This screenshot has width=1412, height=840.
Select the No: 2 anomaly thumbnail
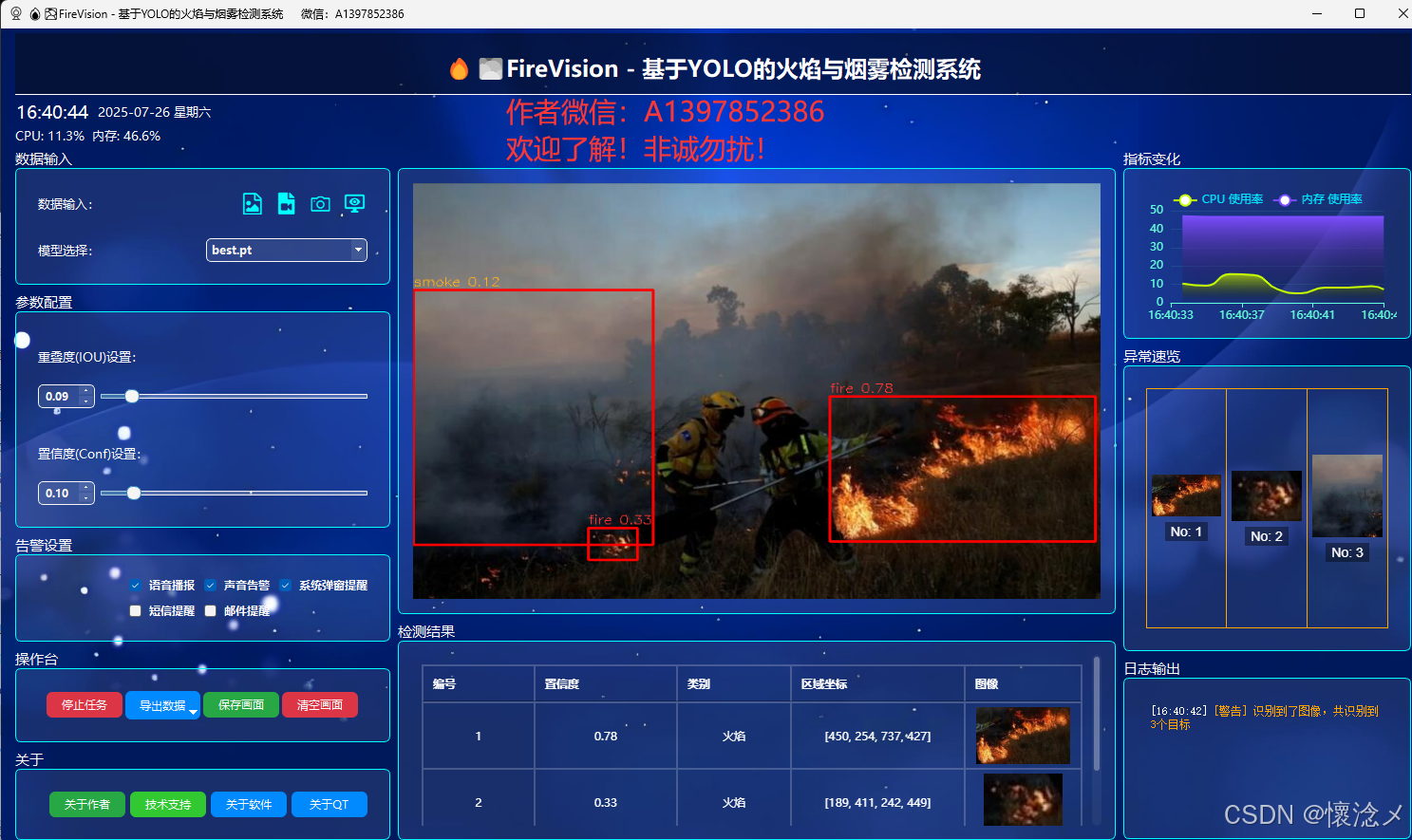tap(1267, 495)
